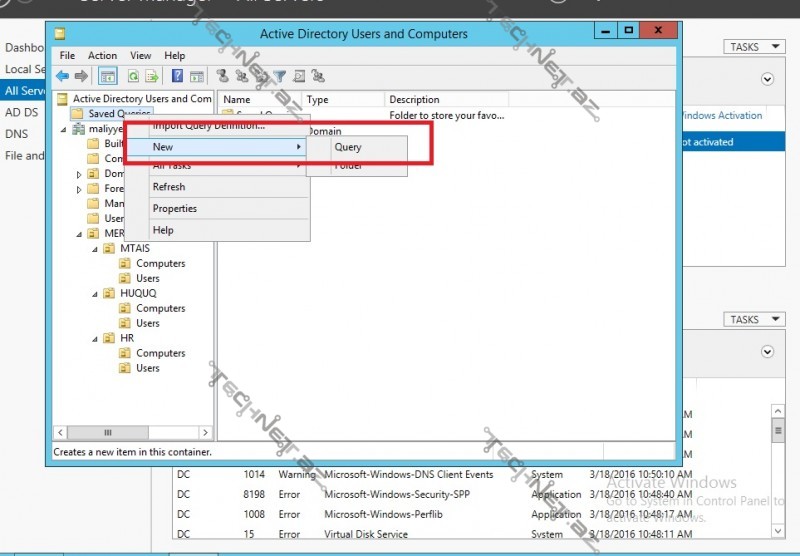This screenshot has width=800, height=556.
Task: Click the Filter funnel toolbar icon
Action: click(x=280, y=77)
